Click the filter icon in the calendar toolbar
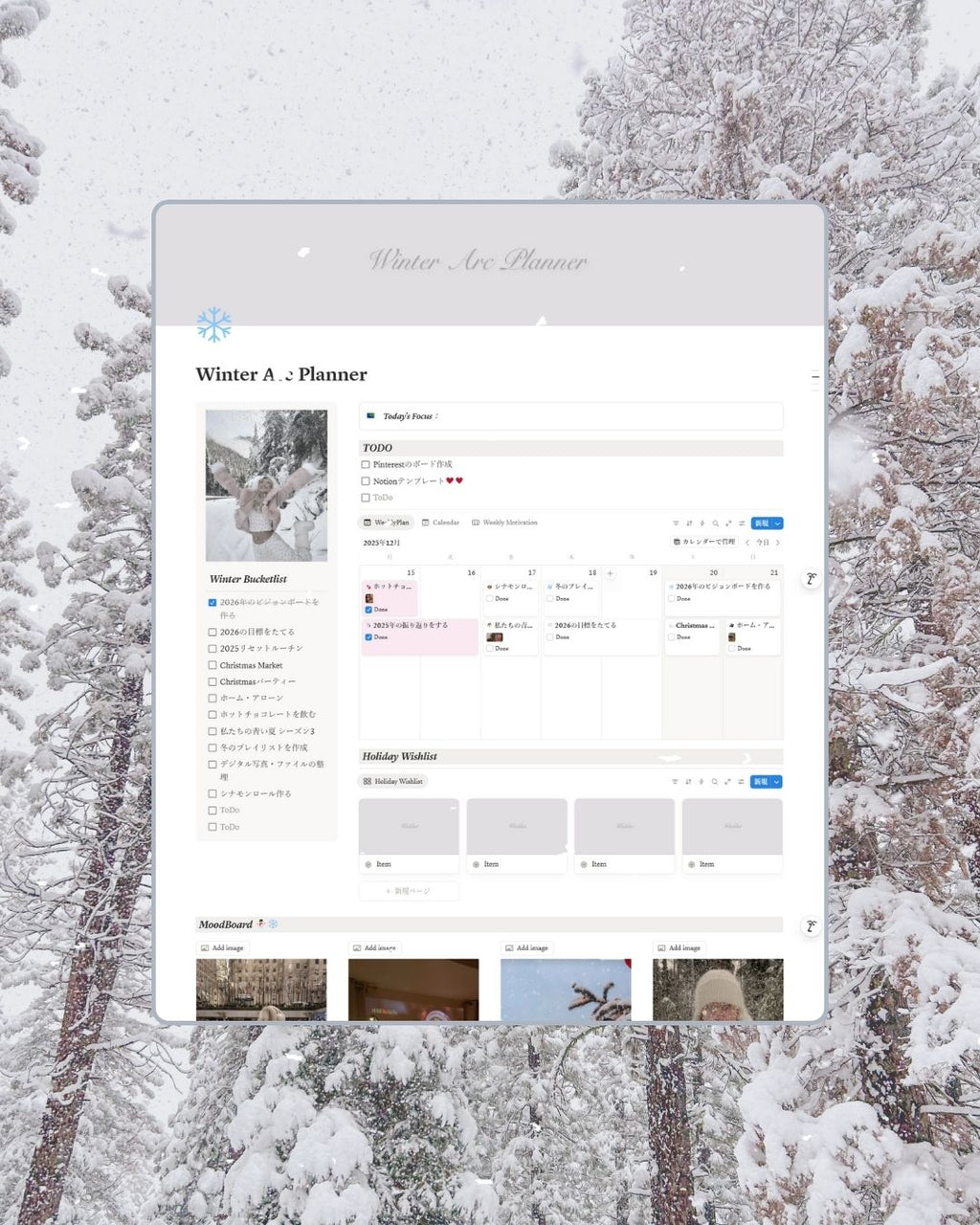 [x=676, y=523]
